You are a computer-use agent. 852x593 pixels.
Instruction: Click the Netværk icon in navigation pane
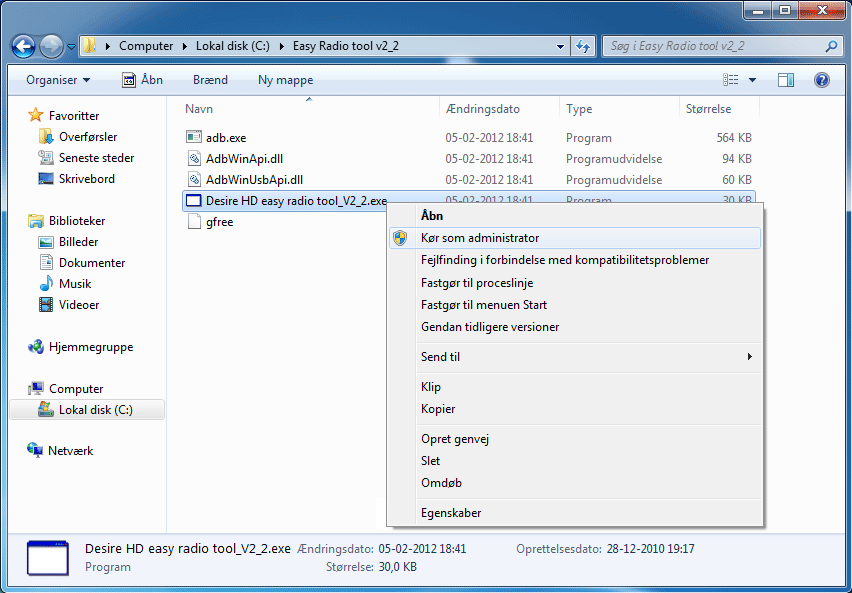tap(35, 450)
